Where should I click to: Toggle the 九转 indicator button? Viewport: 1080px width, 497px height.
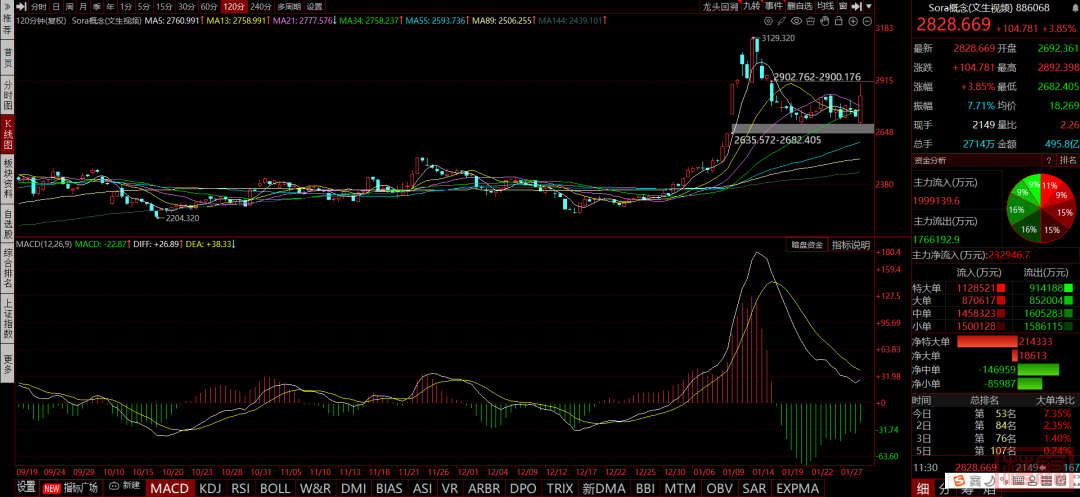[x=753, y=7]
